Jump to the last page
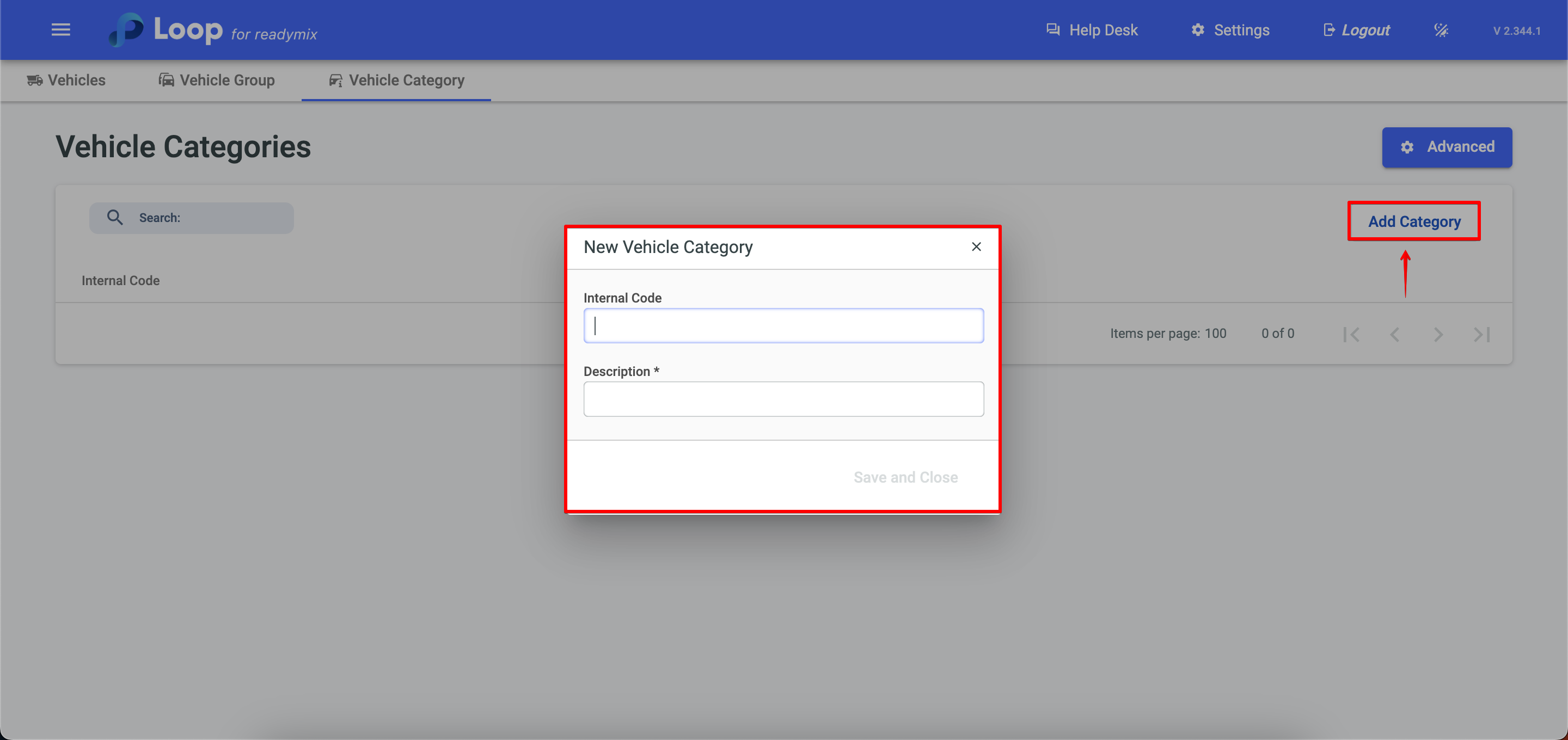Screen dimensions: 1568x740 point(1481,334)
